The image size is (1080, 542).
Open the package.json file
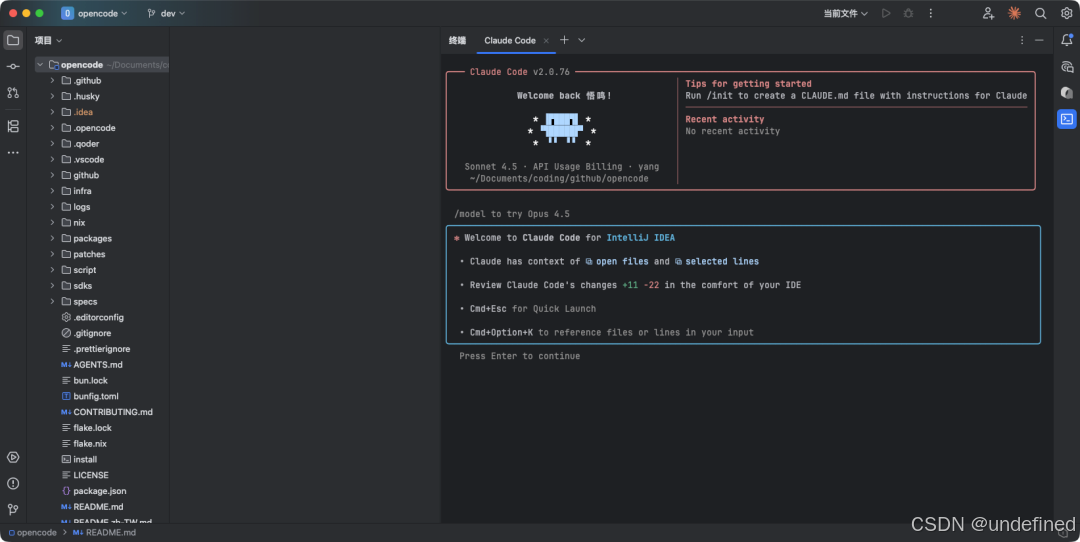(x=98, y=491)
